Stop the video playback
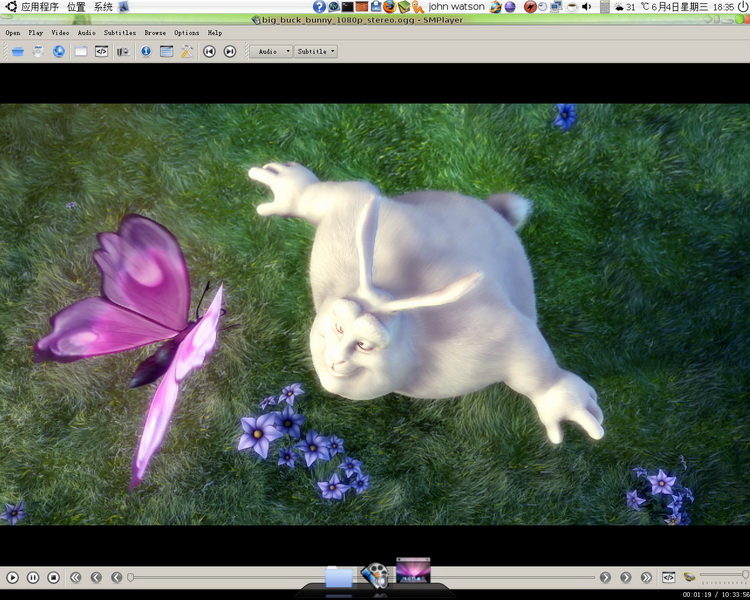The width and height of the screenshot is (750, 600). tap(54, 577)
